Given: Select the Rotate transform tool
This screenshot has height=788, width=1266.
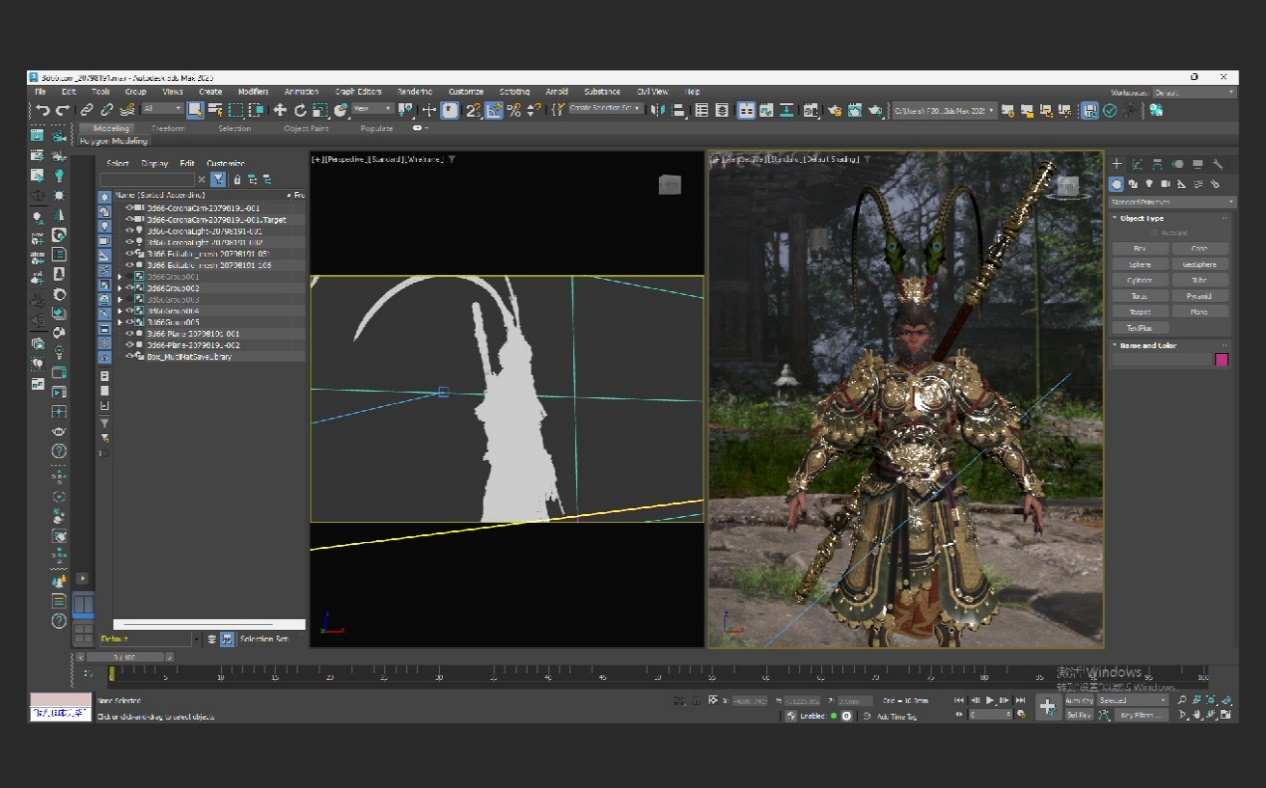Looking at the screenshot, I should pos(300,110).
